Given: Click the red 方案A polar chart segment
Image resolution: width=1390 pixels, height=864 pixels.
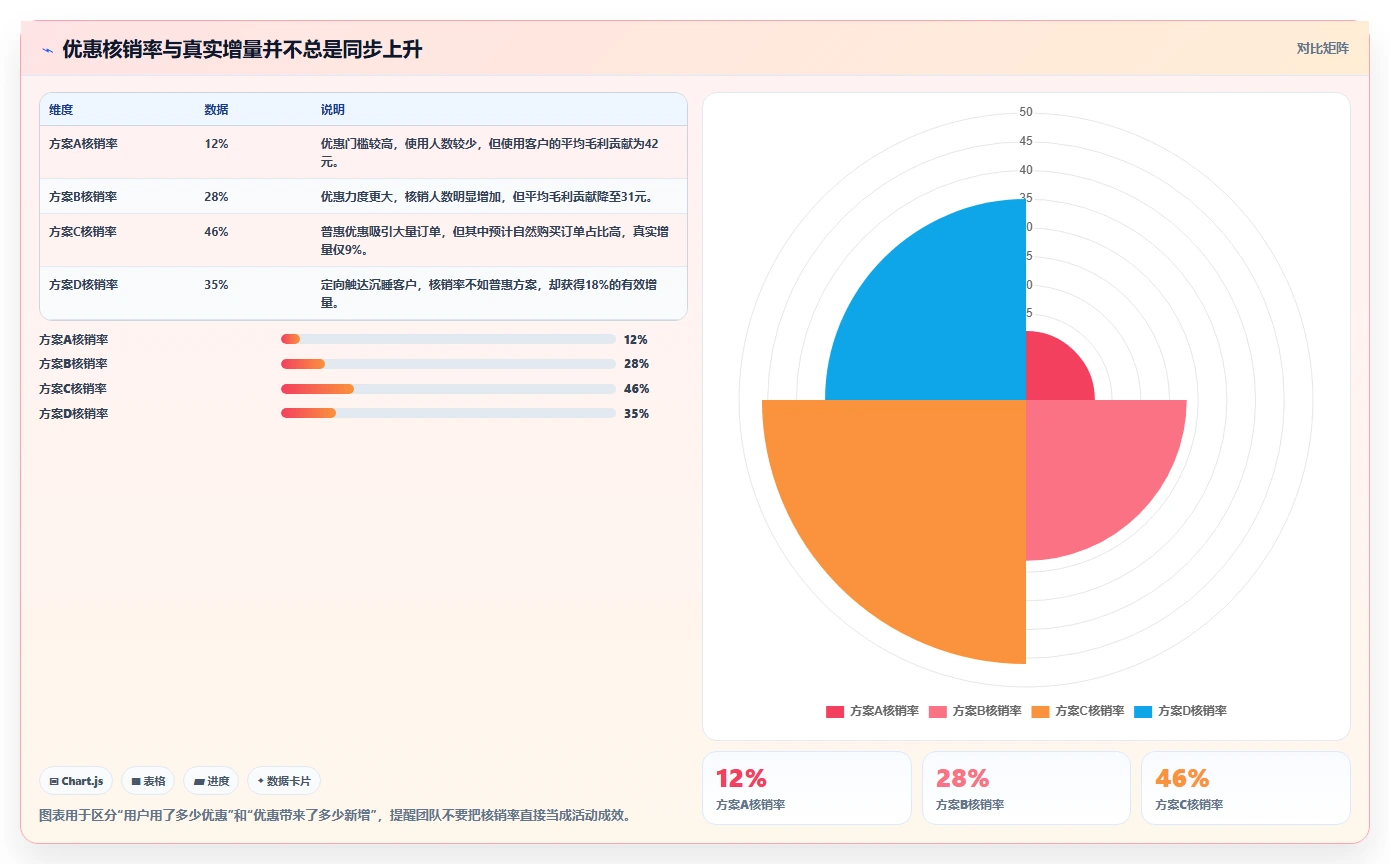Looking at the screenshot, I should 1052,372.
